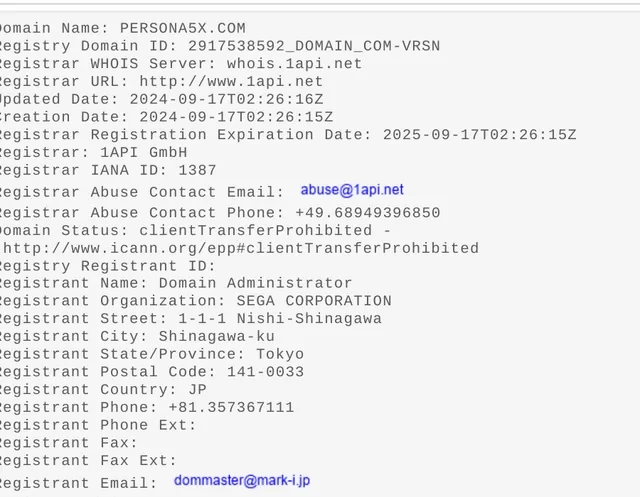Click the http://www.1api.net registrar URL text
Image resolution: width=640 pixels, height=497 pixels.
(x=232, y=82)
